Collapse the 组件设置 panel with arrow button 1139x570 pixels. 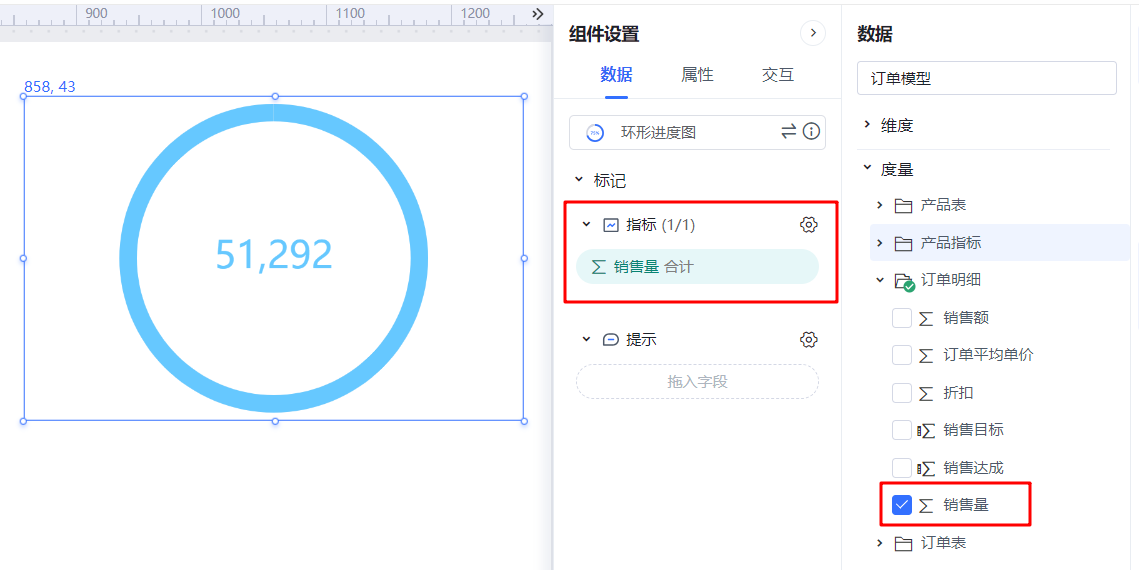click(813, 33)
